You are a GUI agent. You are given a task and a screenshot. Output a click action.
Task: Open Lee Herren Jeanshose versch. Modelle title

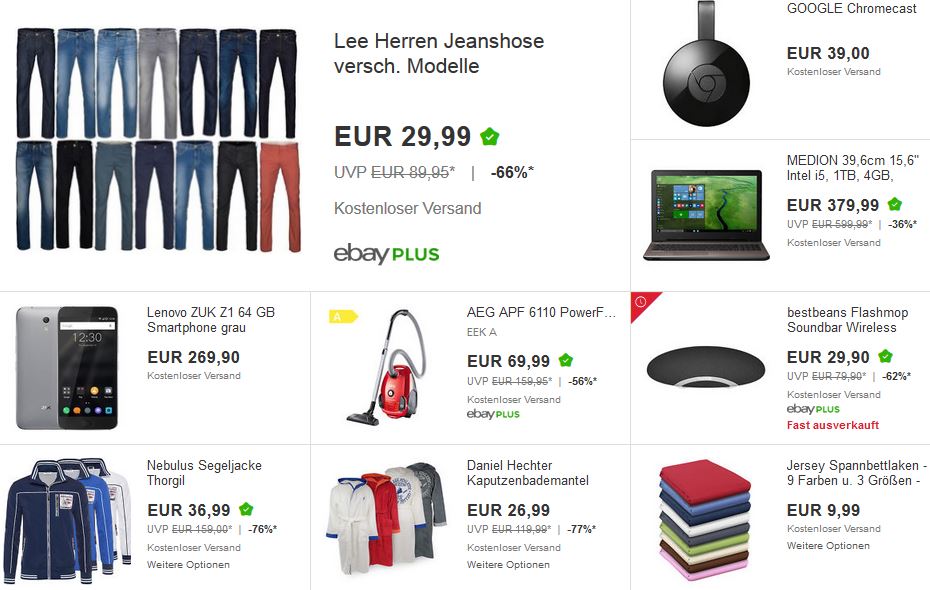pos(439,53)
